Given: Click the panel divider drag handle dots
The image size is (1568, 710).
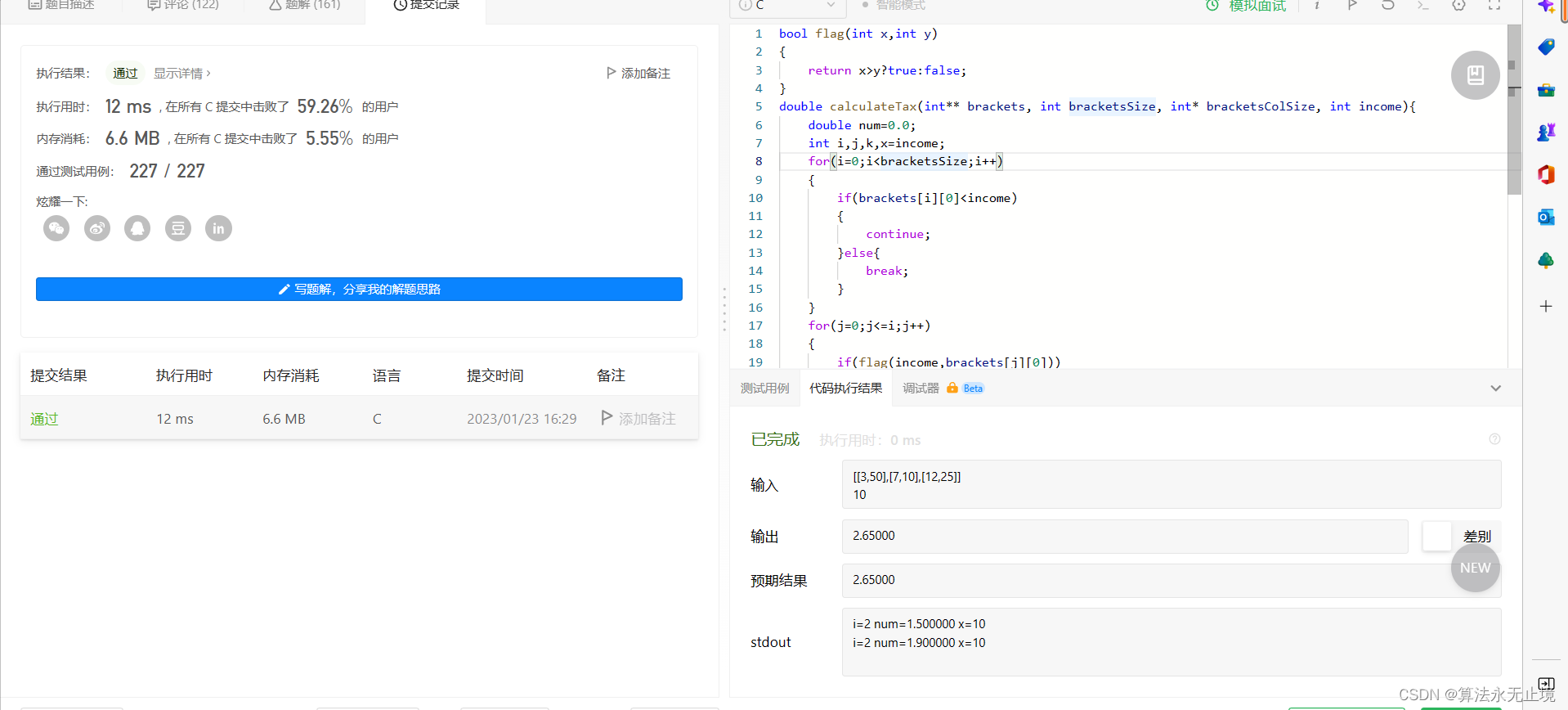Looking at the screenshot, I should [724, 309].
